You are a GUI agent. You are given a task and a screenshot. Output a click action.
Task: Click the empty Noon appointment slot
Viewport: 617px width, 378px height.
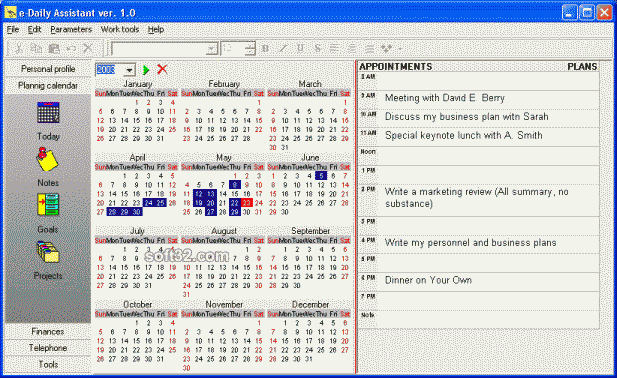tap(488, 156)
